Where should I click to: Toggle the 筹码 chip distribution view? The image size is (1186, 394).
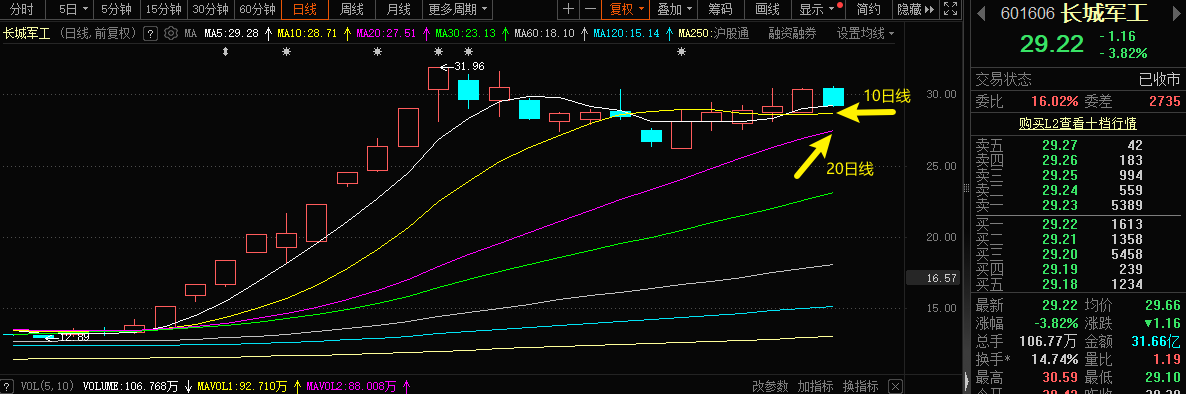click(x=719, y=10)
